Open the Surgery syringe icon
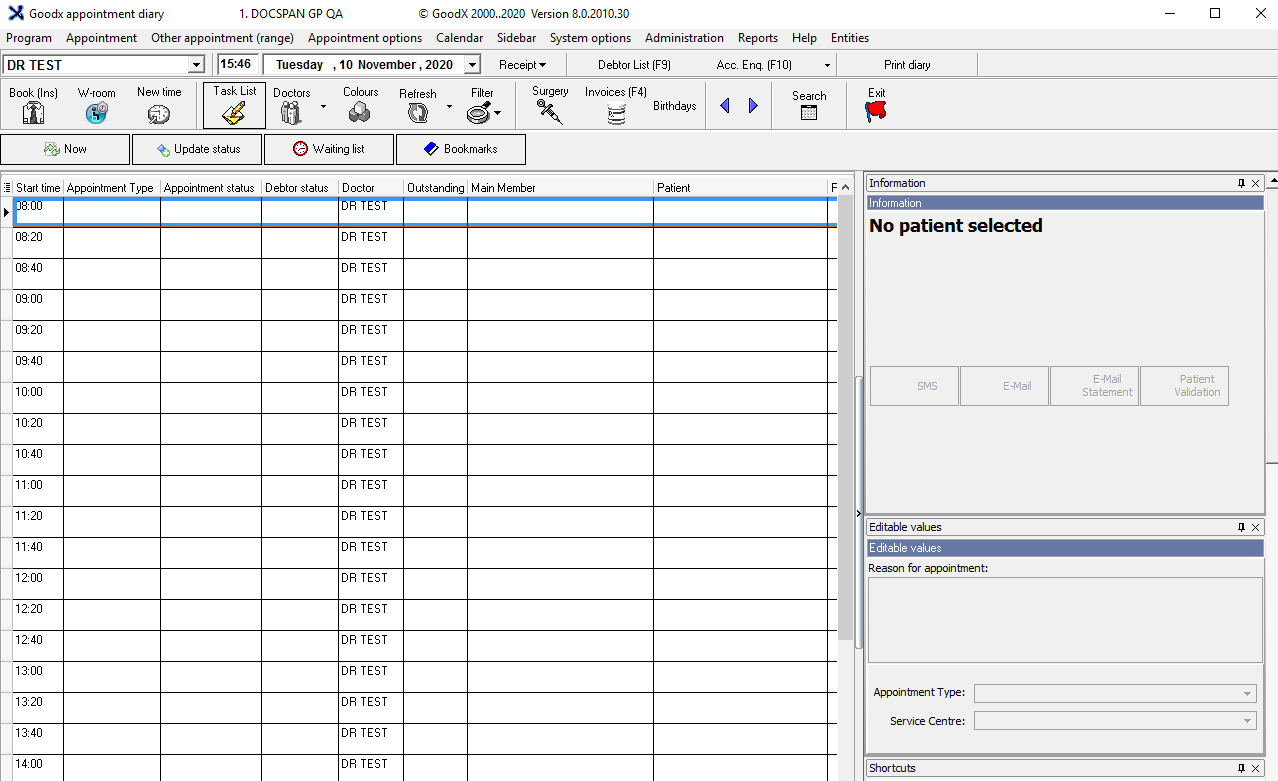This screenshot has width=1278, height=781. coord(549,112)
